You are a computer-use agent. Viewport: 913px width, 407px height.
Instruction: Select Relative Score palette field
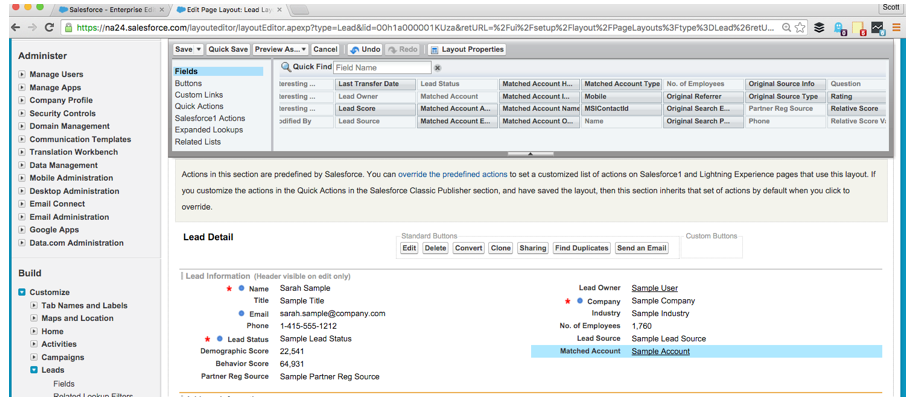pos(857,109)
